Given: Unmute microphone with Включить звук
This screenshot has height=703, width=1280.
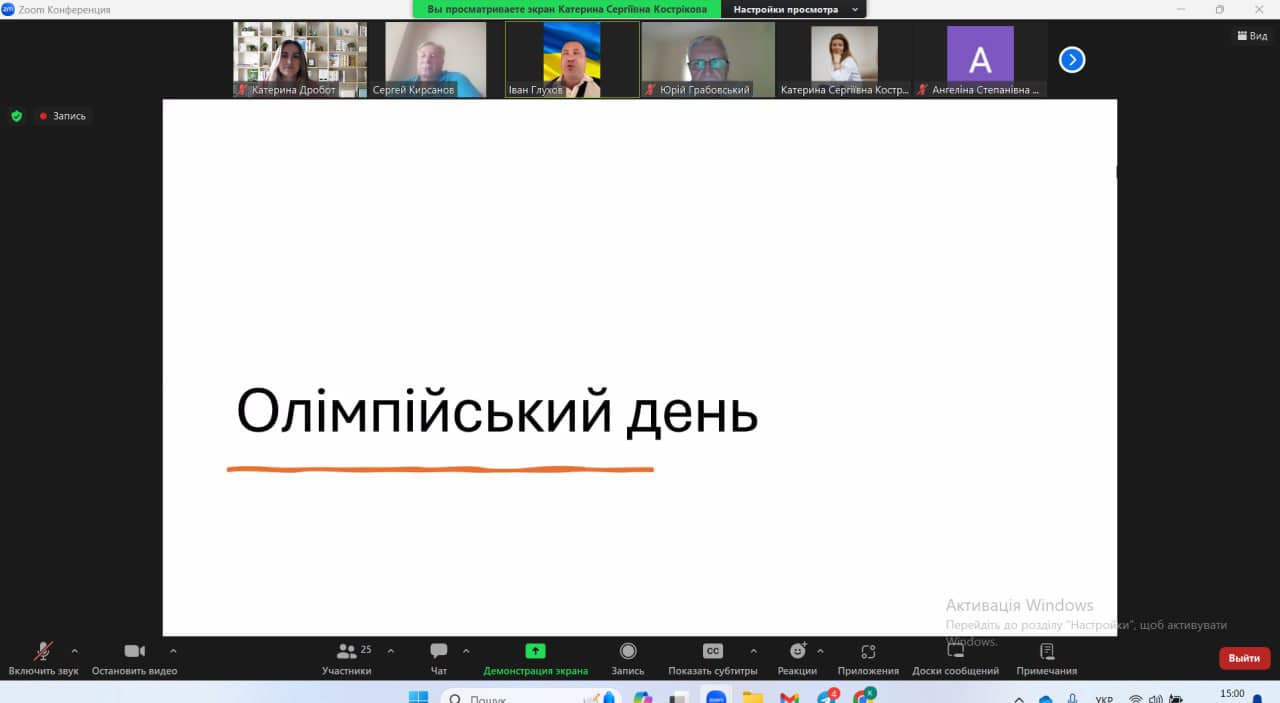Looking at the screenshot, I should click(x=43, y=651).
